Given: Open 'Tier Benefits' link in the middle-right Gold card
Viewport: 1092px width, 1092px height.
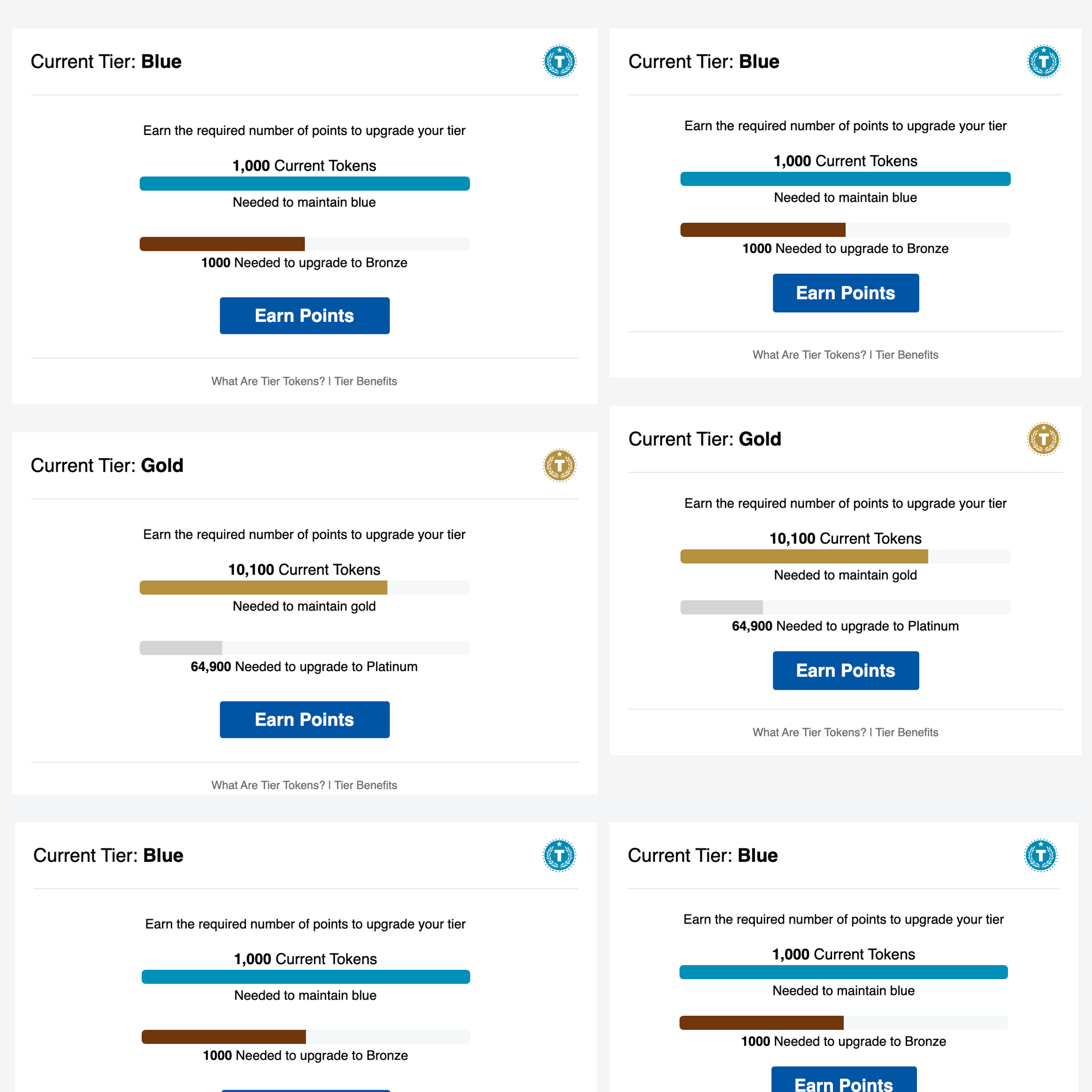Looking at the screenshot, I should pyautogui.click(x=907, y=732).
